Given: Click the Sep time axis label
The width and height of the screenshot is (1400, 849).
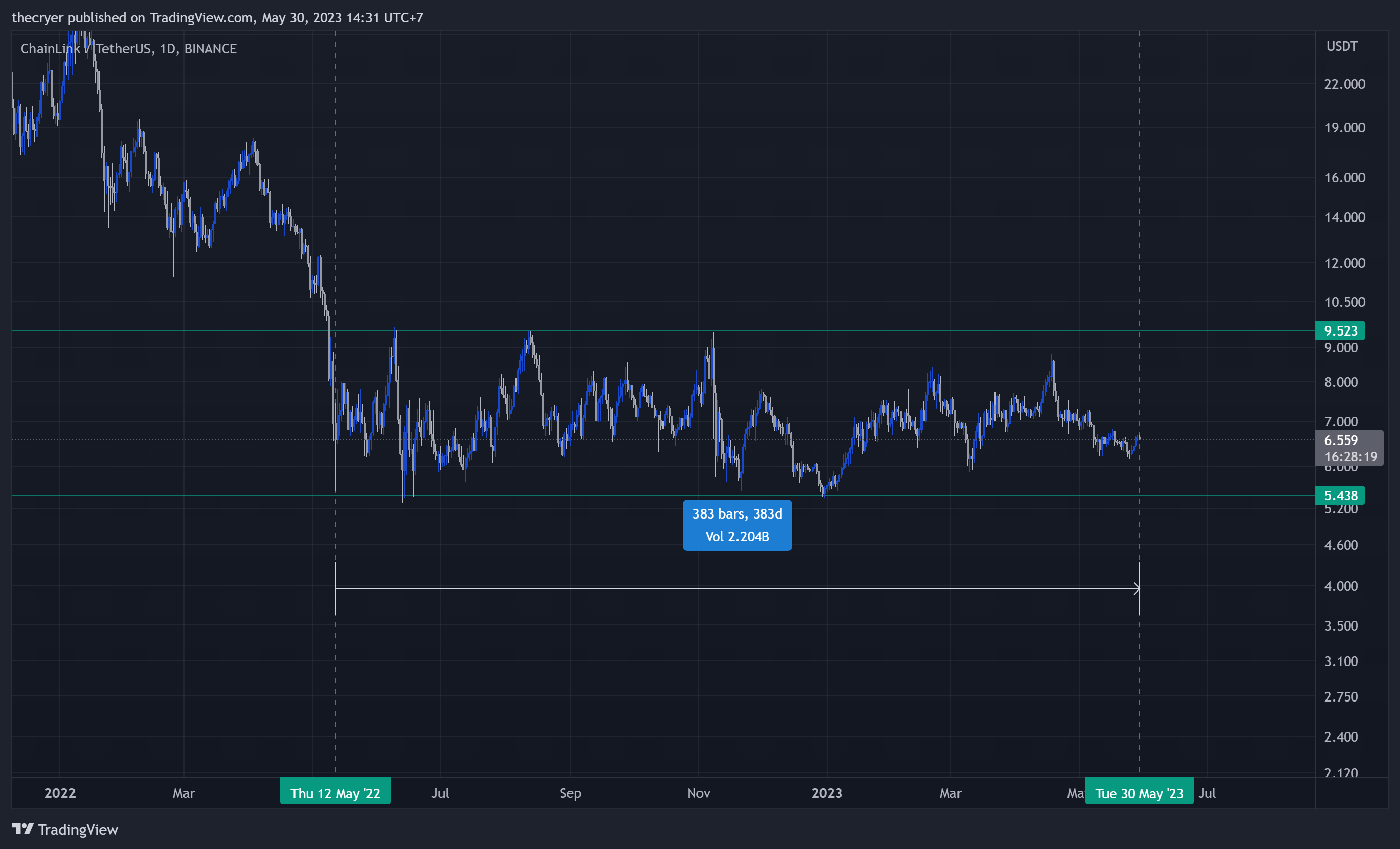Looking at the screenshot, I should [x=570, y=793].
